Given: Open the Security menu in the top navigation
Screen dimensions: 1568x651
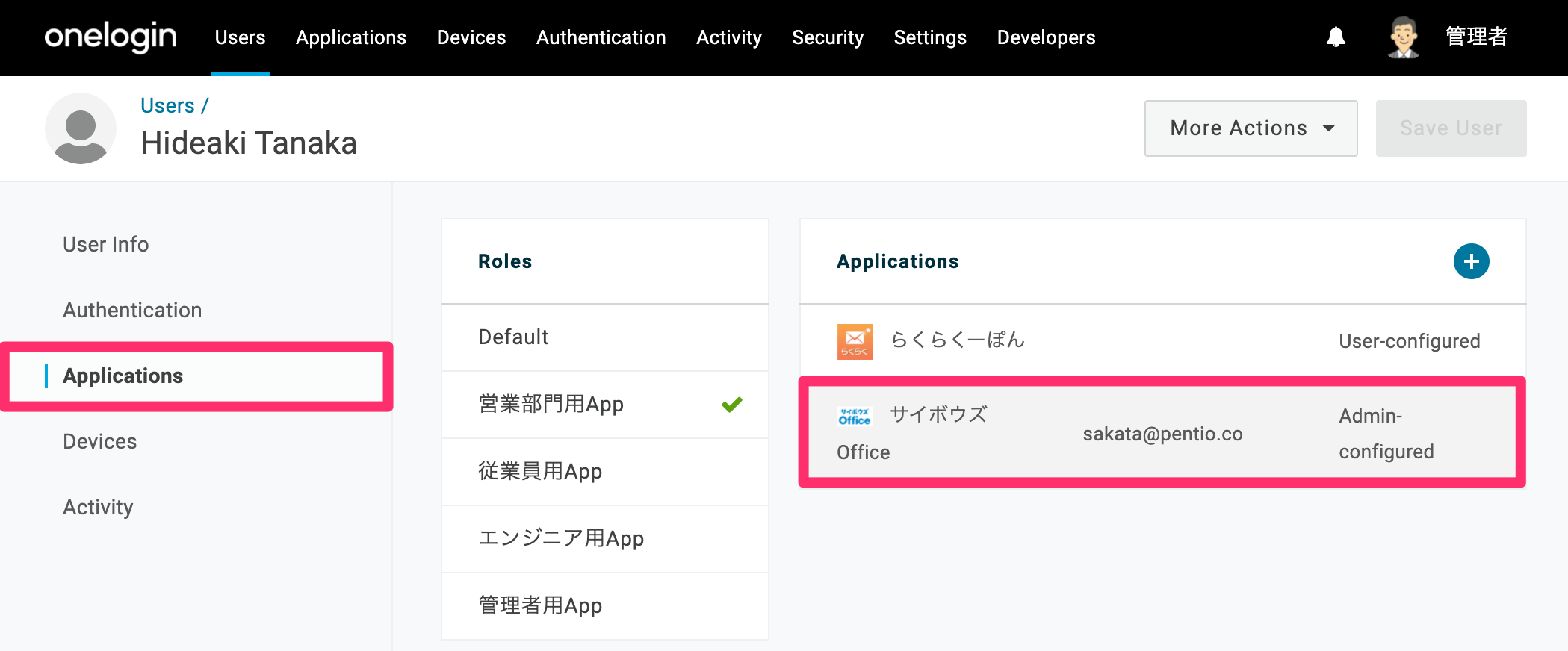Looking at the screenshot, I should [828, 37].
